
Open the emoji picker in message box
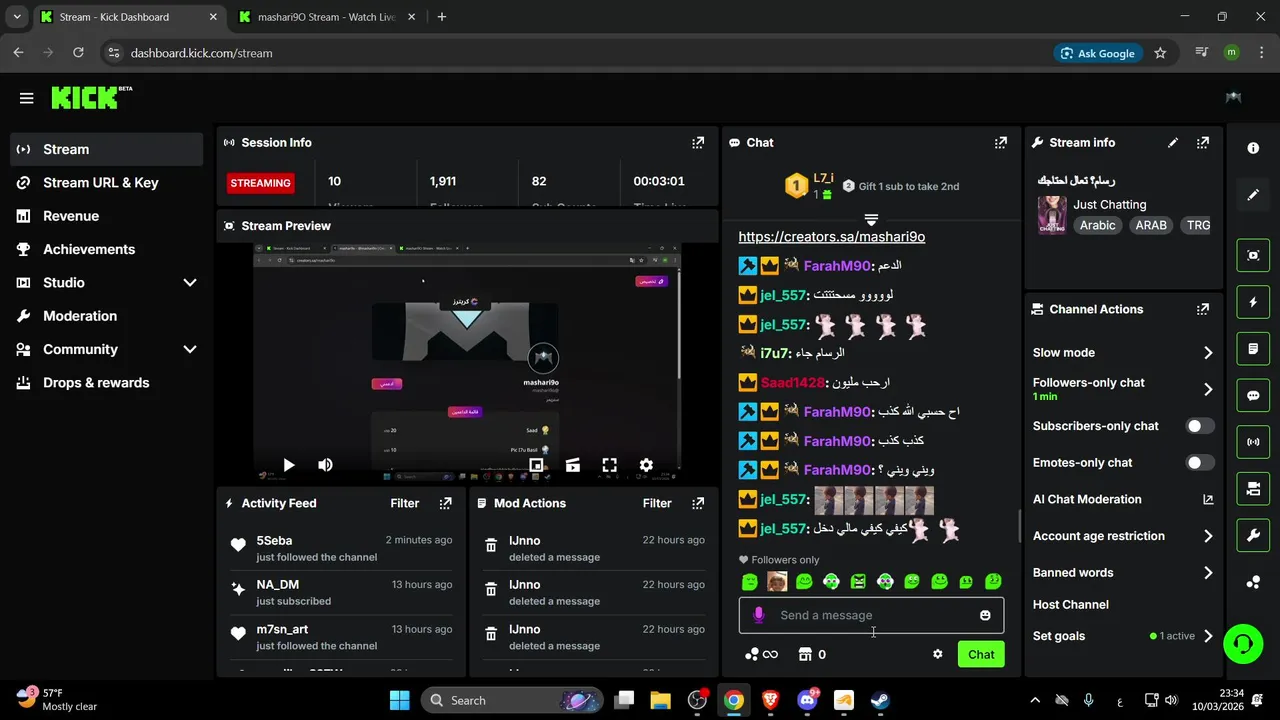click(985, 615)
